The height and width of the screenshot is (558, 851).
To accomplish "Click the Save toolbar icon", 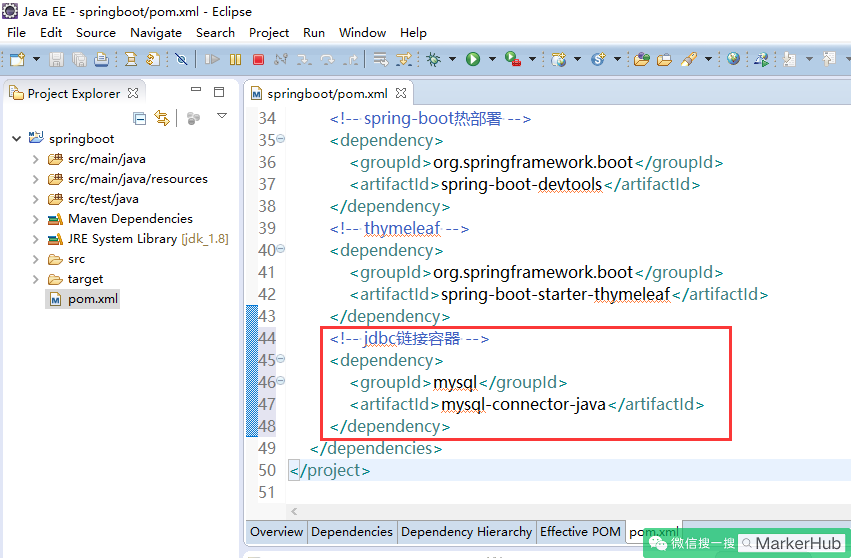I will click(x=56, y=59).
